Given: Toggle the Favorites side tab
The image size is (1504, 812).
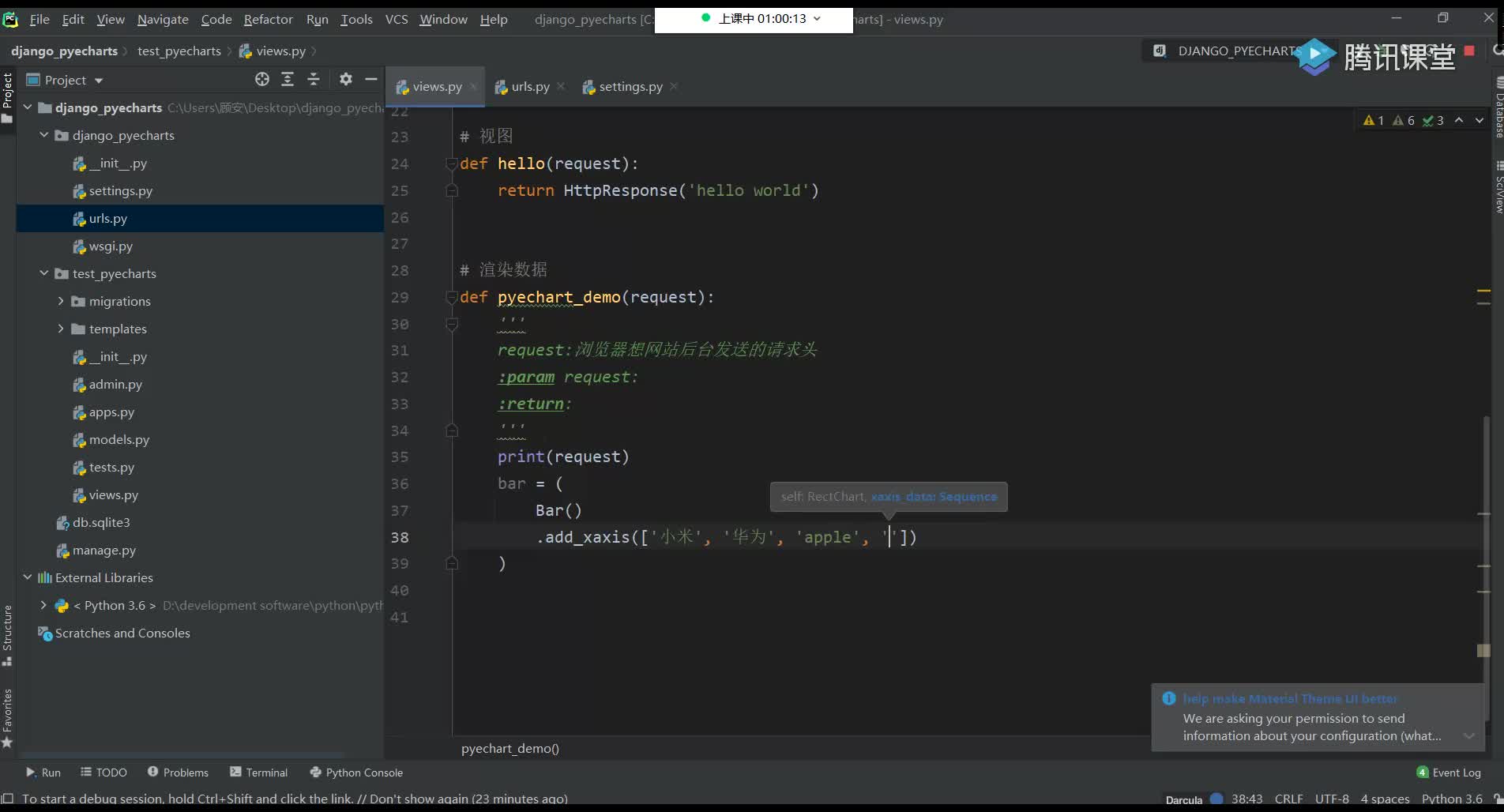Looking at the screenshot, I should tap(7, 717).
